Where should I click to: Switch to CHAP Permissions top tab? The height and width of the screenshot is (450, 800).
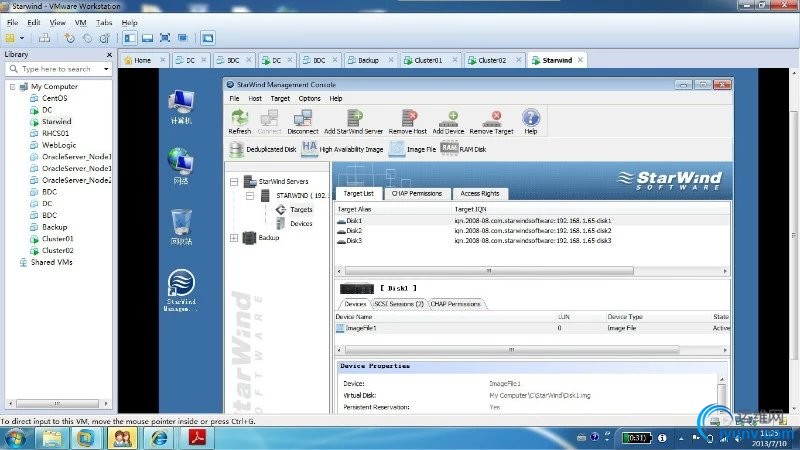click(416, 193)
